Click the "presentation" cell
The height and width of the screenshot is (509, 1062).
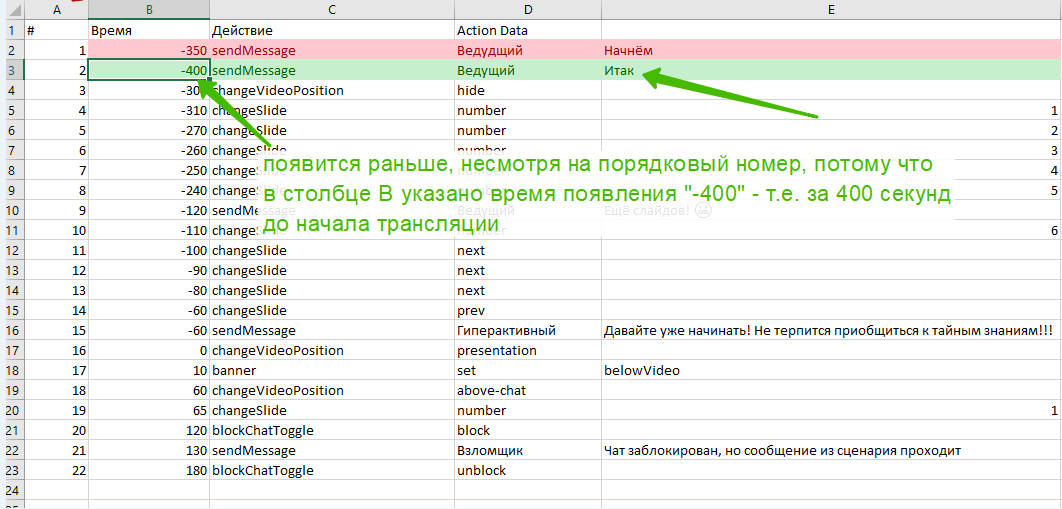pos(526,351)
